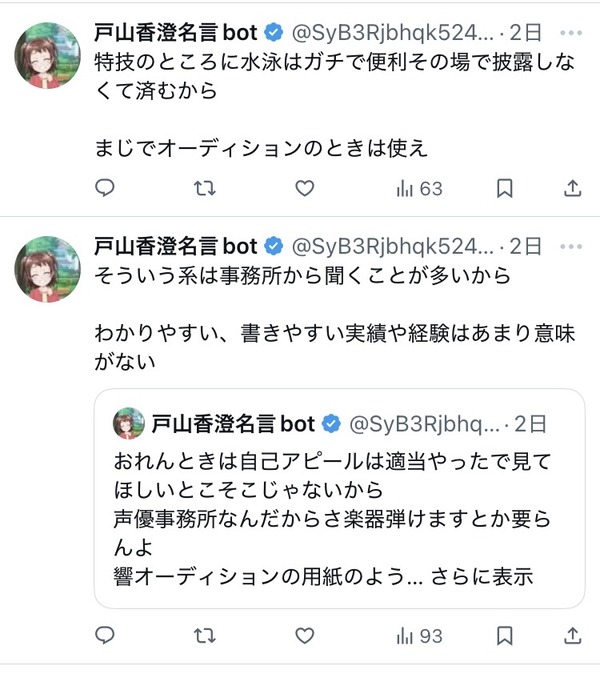This screenshot has height=674, width=600.
Task: Open avatar picture of the first tweet
Action: (47, 55)
